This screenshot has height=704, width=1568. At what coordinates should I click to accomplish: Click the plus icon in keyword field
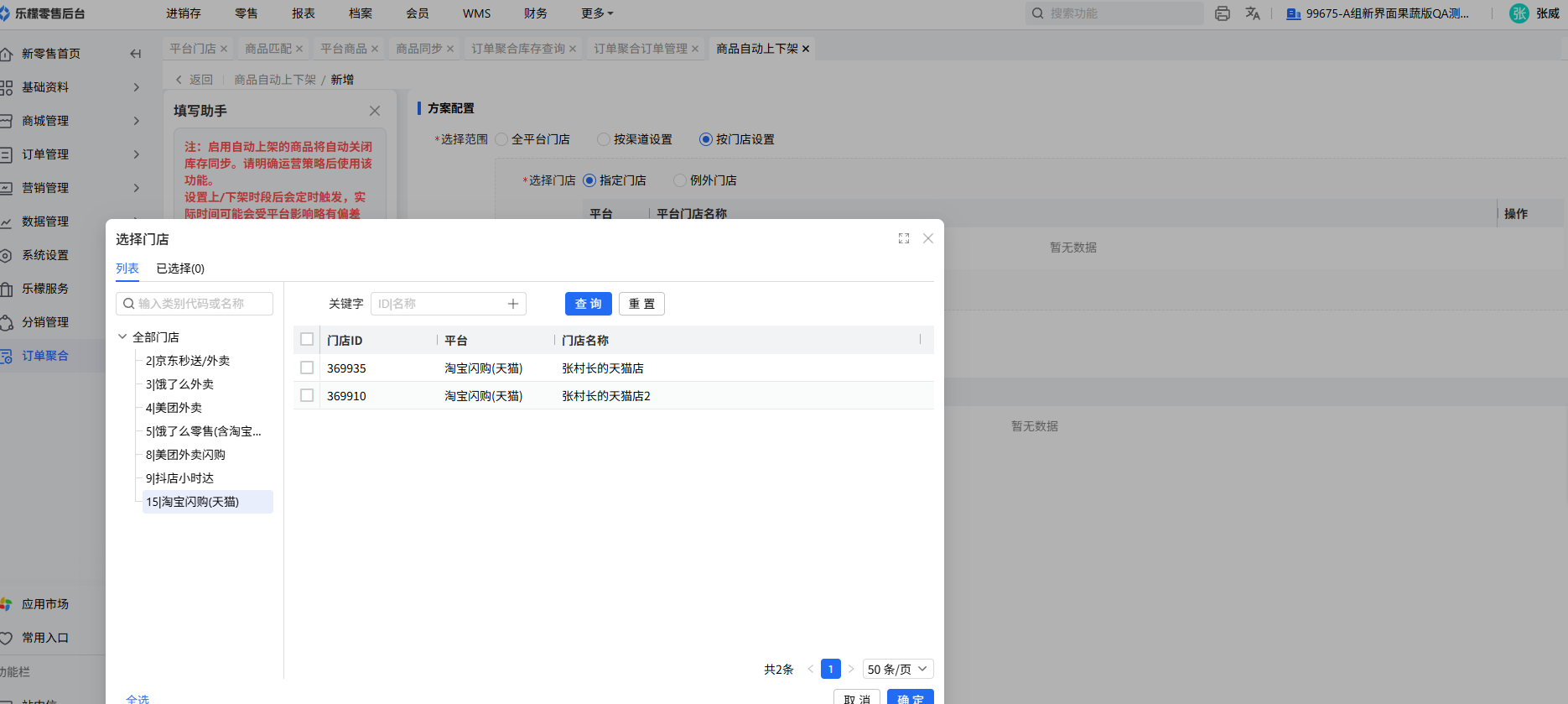pyautogui.click(x=513, y=304)
